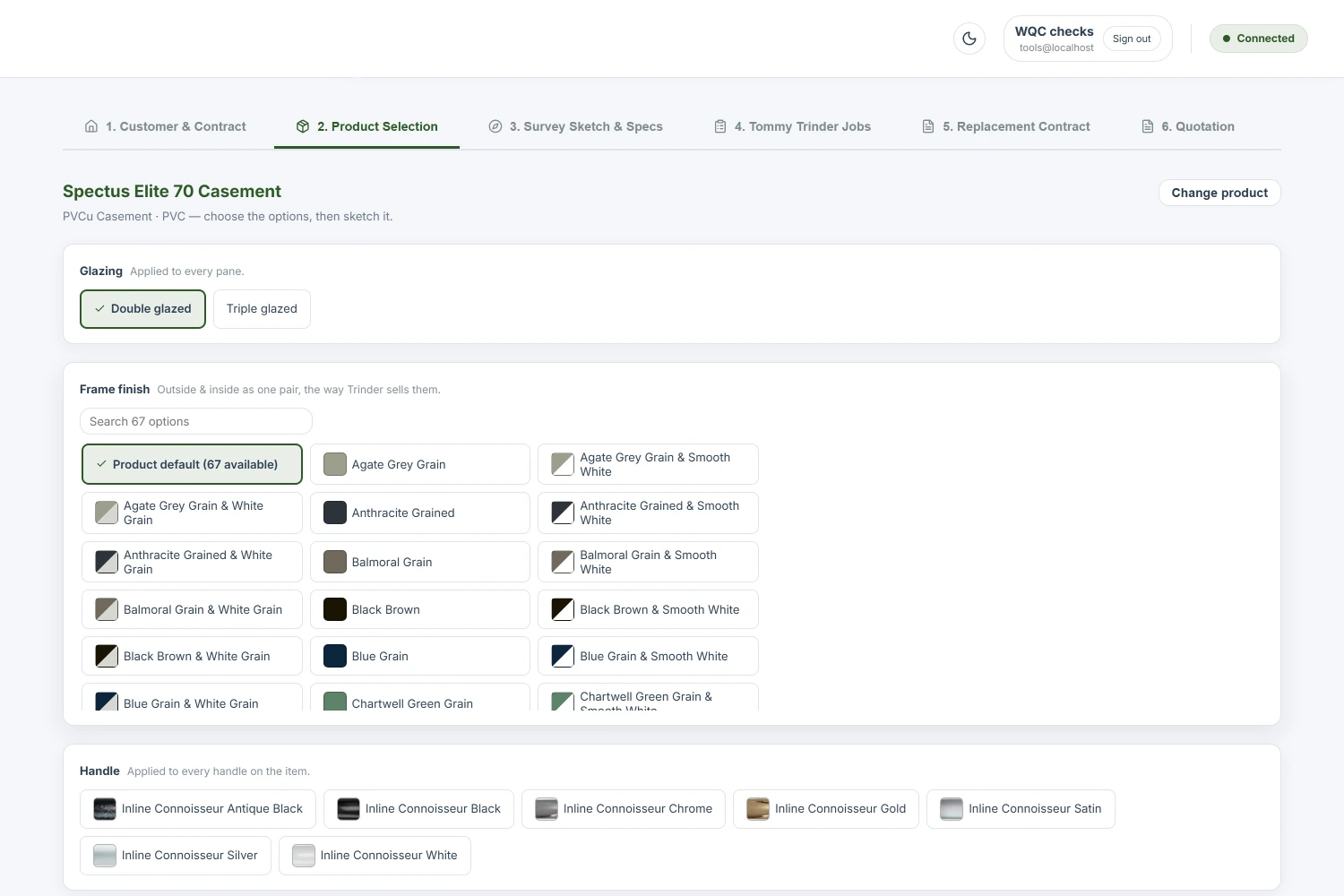
Task: Click the Spectus Elite 70 Casement heading
Action: pos(172,191)
